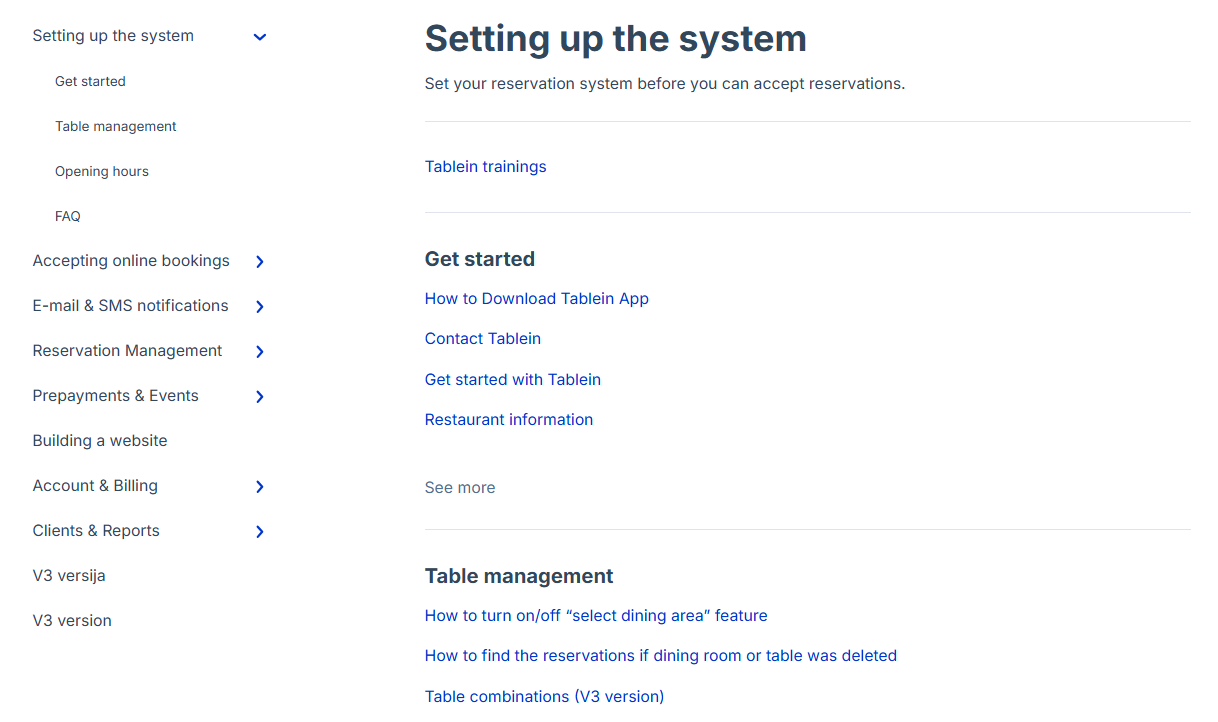Expand Account & Billing chevron
Screen dimensions: 1218x722
coord(260,487)
